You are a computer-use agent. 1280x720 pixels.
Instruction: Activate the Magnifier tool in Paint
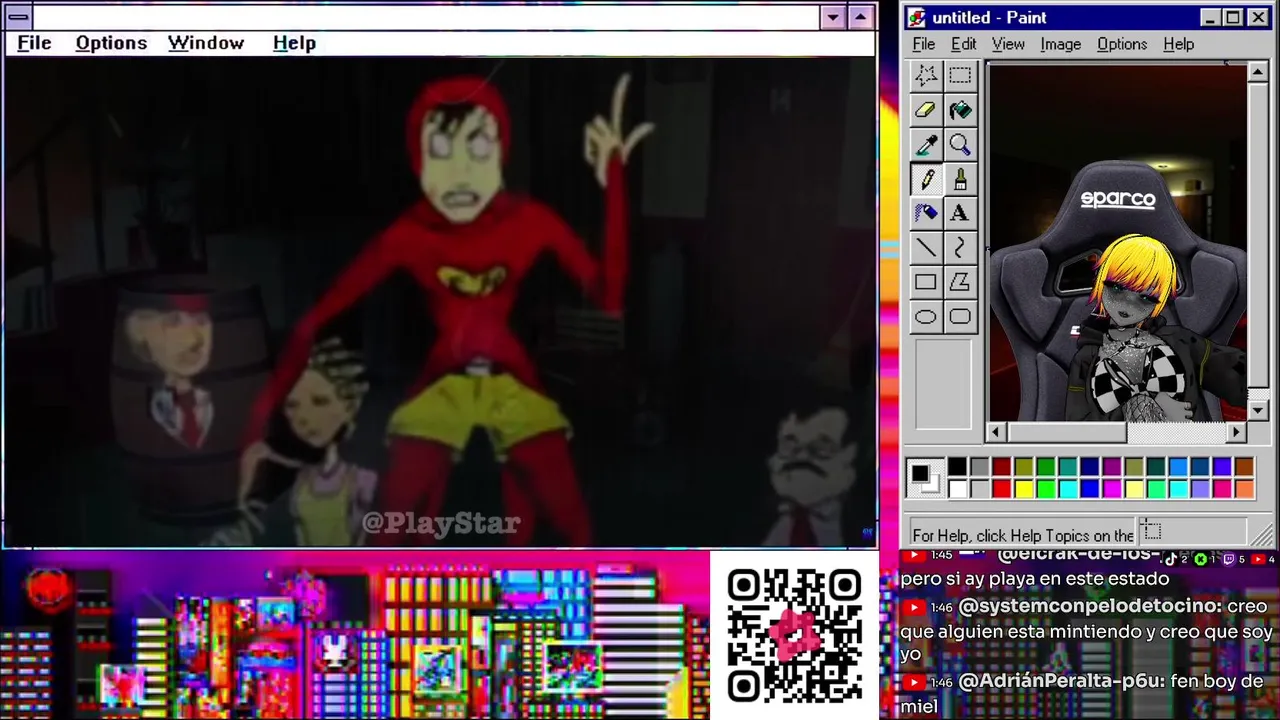point(960,145)
